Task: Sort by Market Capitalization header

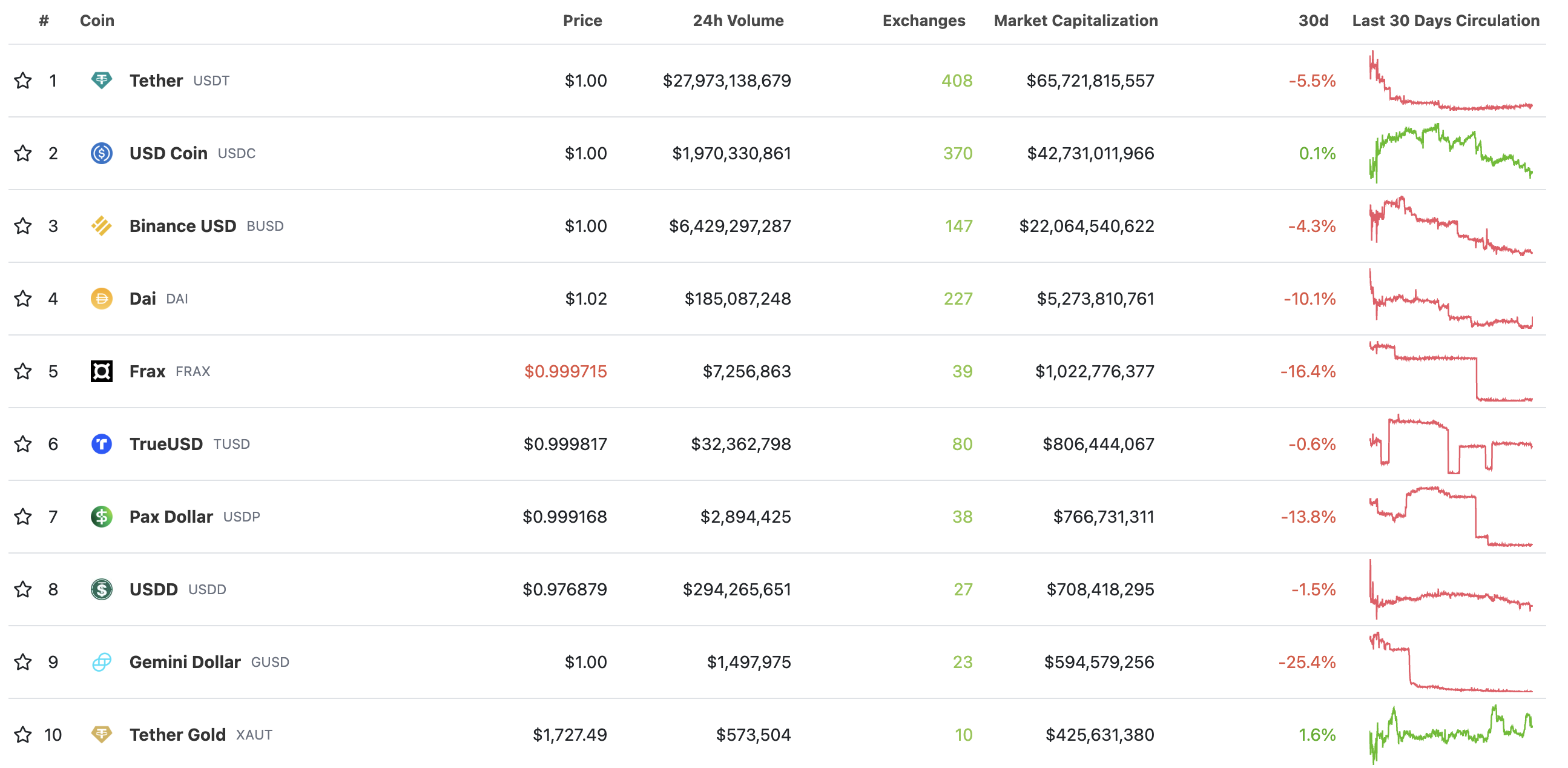Action: 1076,21
